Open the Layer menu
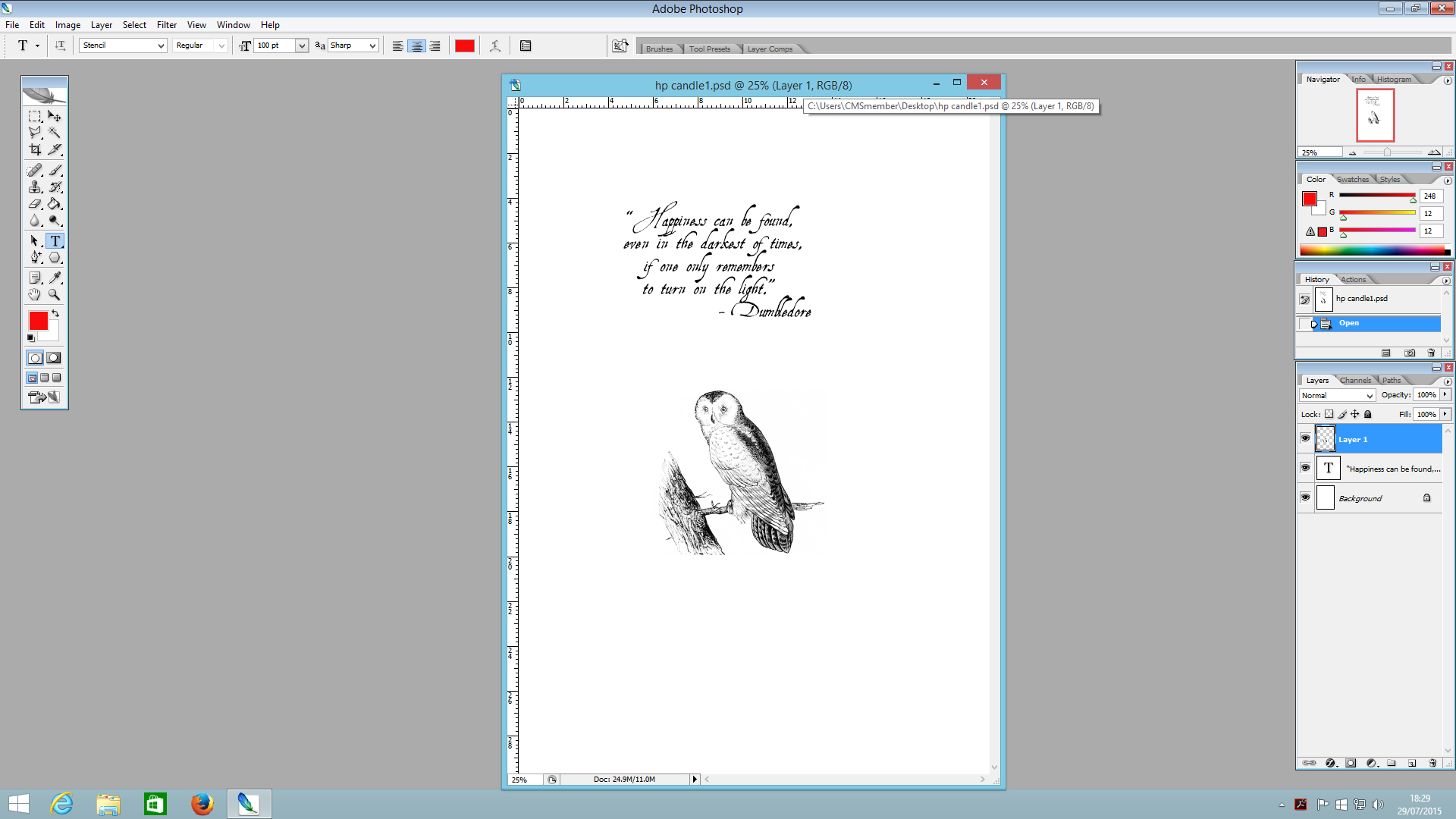The width and height of the screenshot is (1456, 819). [102, 24]
